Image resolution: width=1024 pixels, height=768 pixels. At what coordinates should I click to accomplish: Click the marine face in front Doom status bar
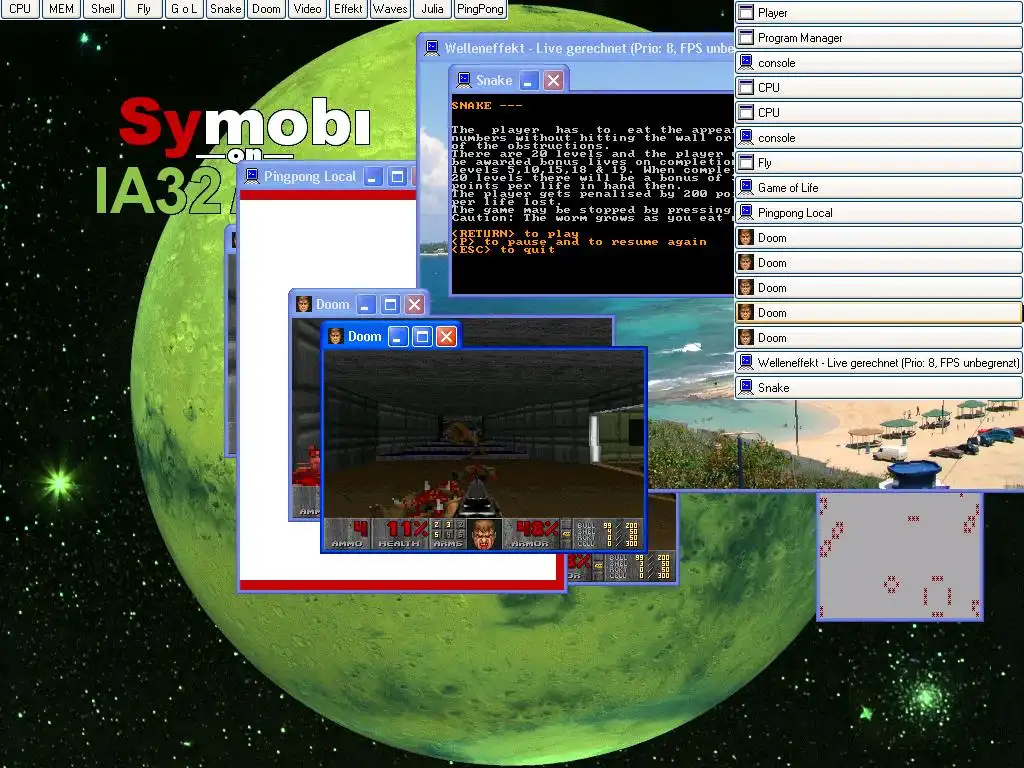[x=485, y=534]
